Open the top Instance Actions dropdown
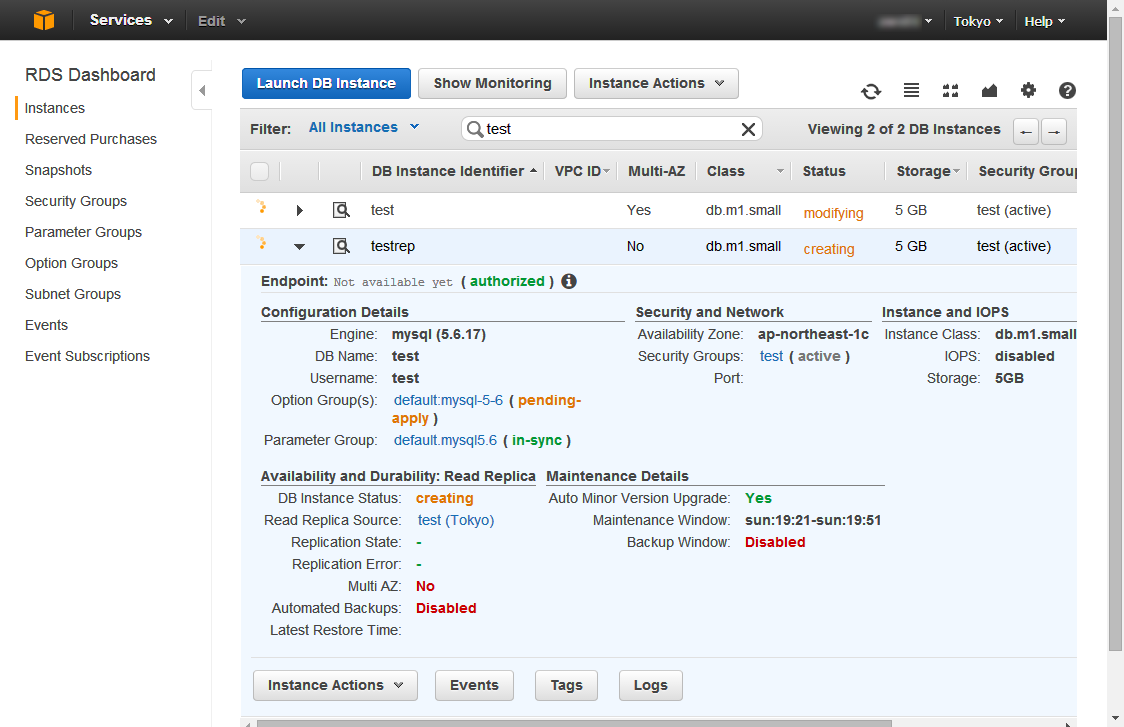Viewport: 1124px width, 727px height. tap(656, 83)
